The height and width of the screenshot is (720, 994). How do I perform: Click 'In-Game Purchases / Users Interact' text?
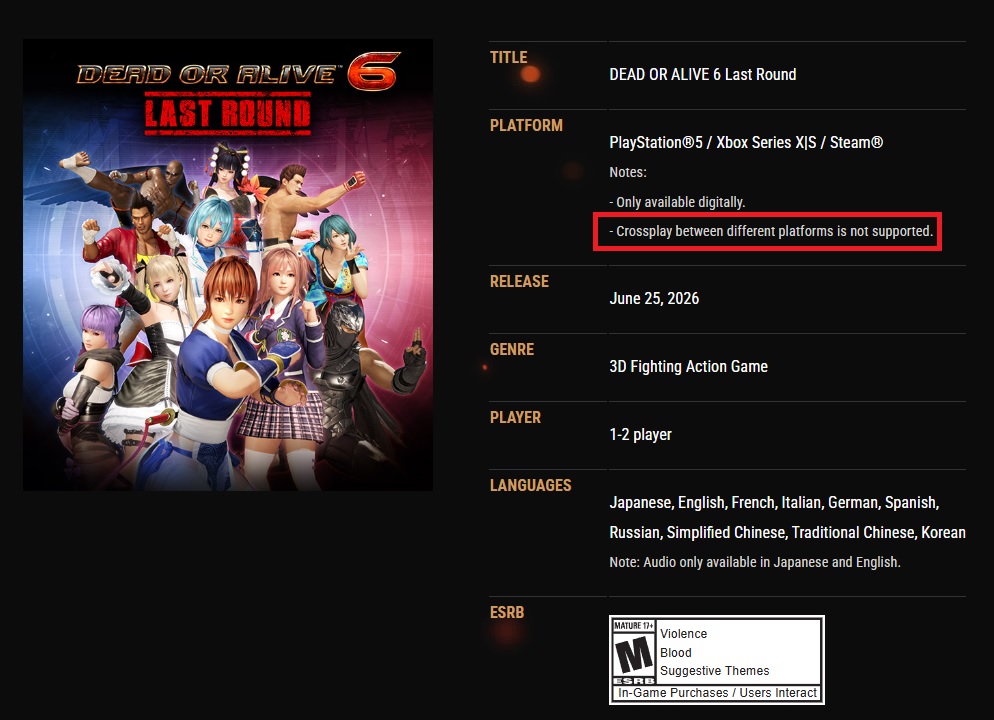pyautogui.click(x=717, y=693)
